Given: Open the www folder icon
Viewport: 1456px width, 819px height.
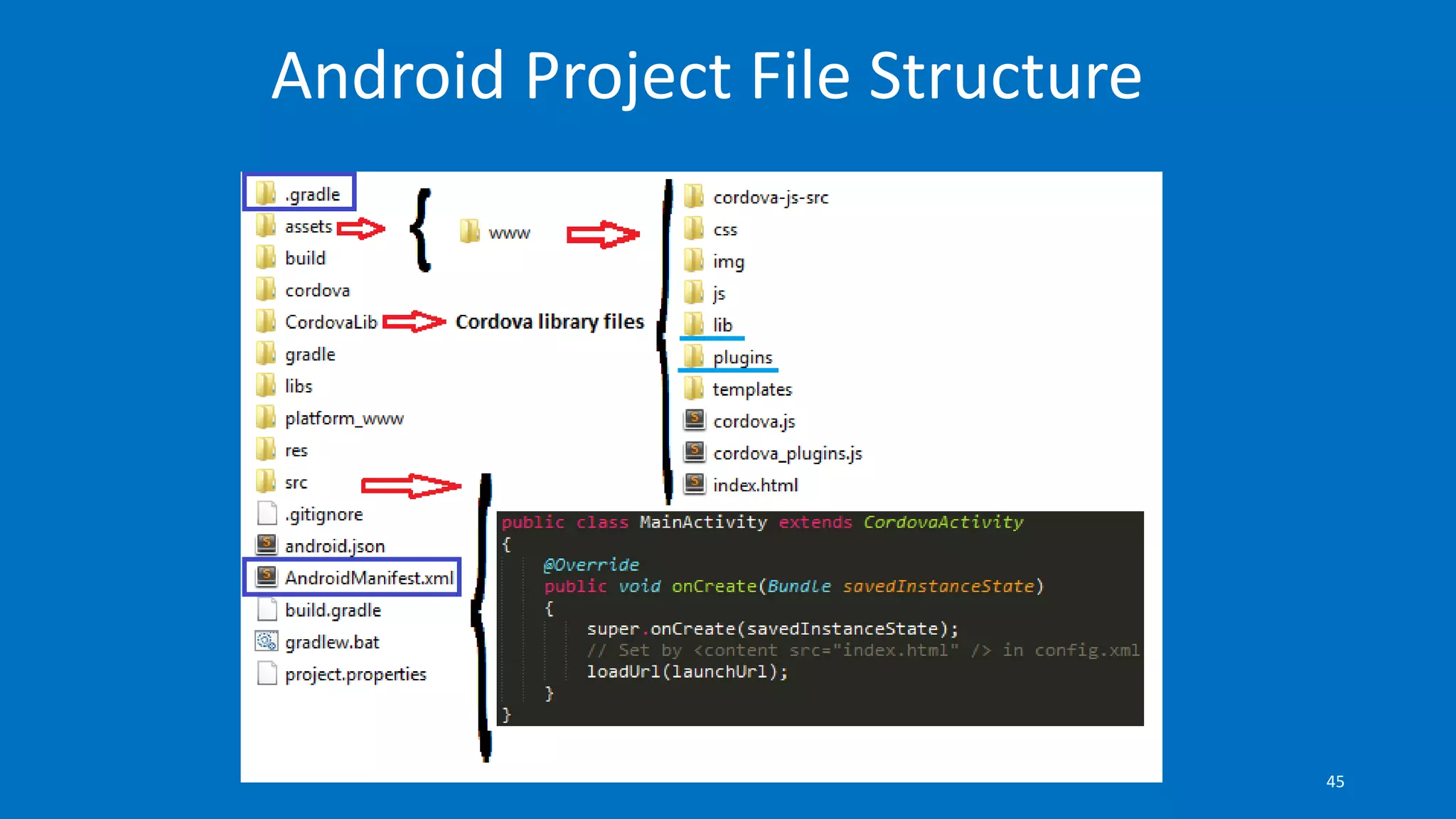Looking at the screenshot, I should (470, 231).
